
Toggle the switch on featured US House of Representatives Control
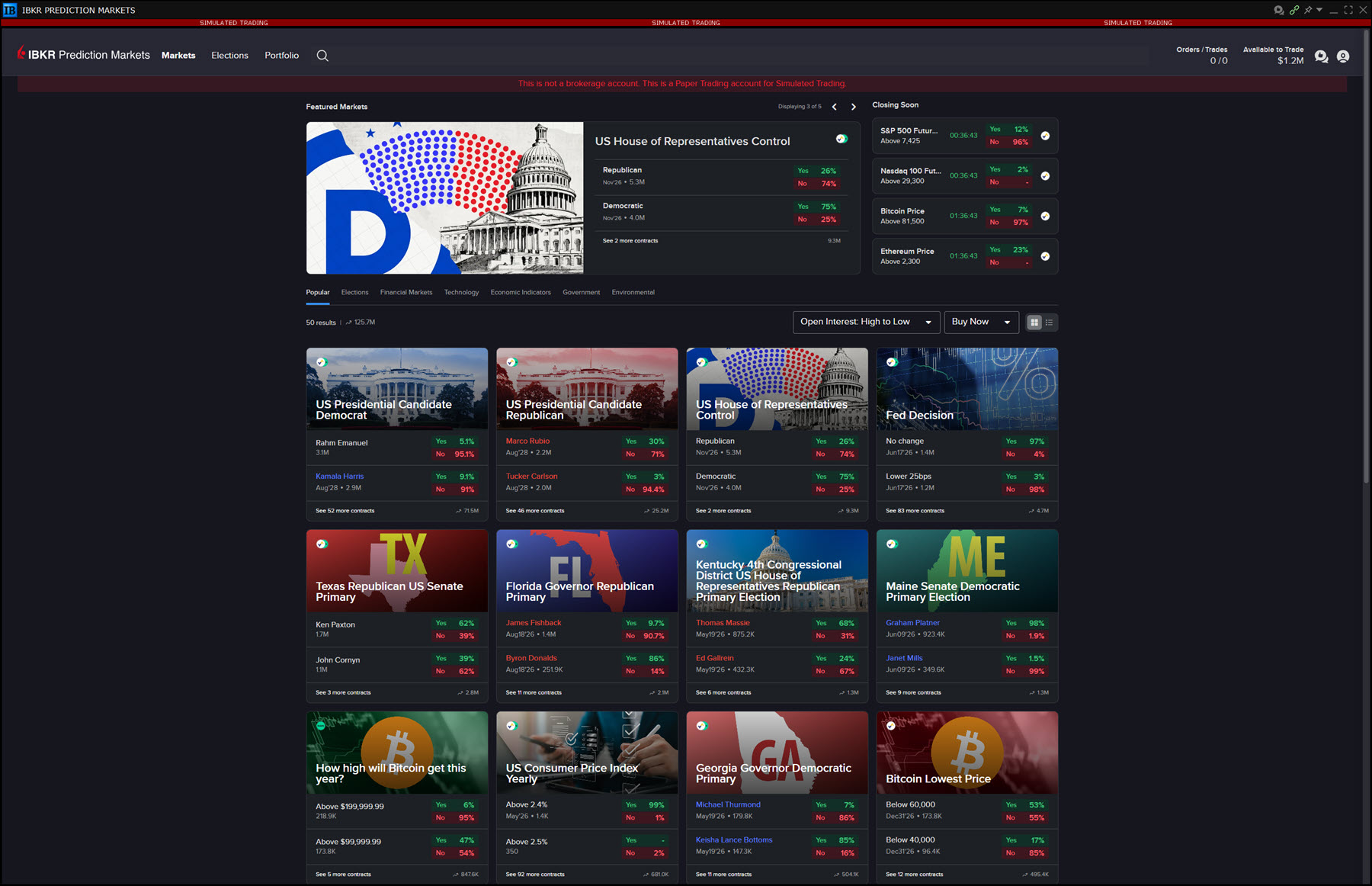click(841, 139)
